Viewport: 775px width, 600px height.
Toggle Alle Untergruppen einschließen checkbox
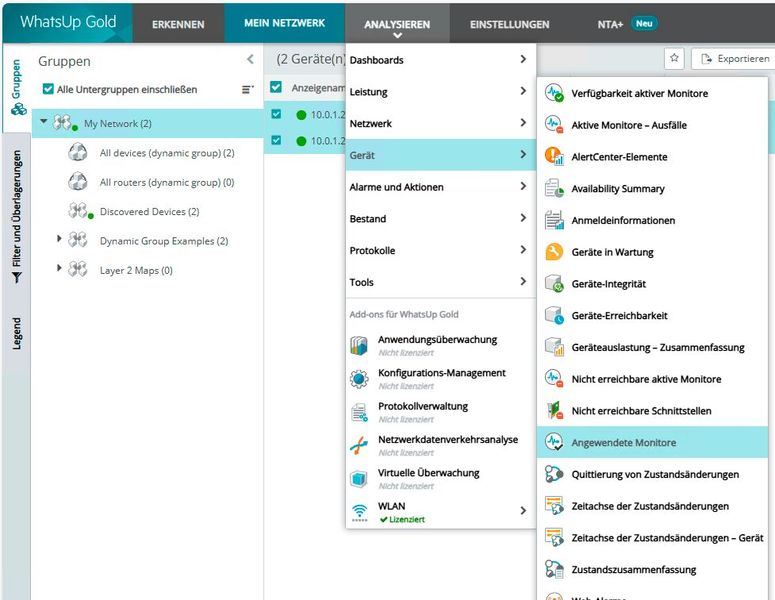[x=48, y=89]
